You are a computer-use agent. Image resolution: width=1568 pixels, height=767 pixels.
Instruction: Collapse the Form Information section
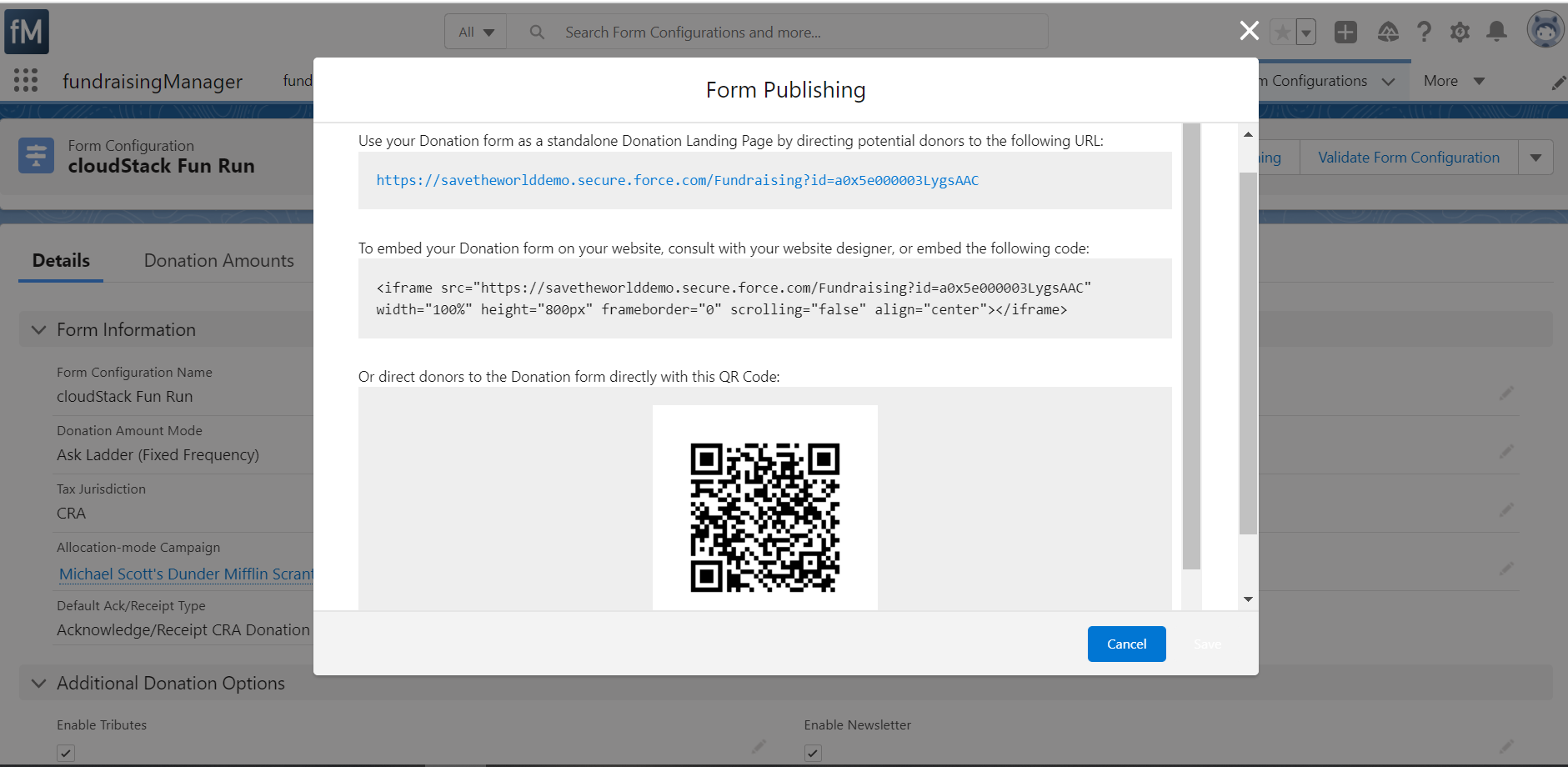(38, 330)
